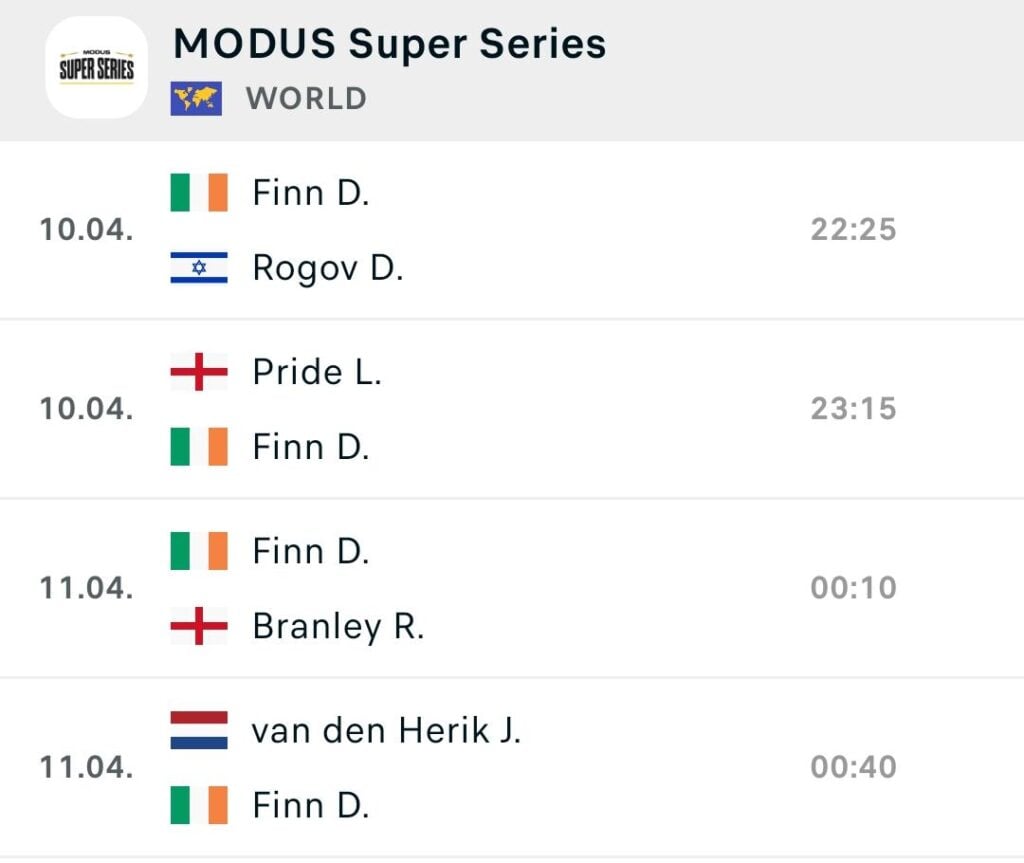Click the MODUS Super Series logo icon

96,67
